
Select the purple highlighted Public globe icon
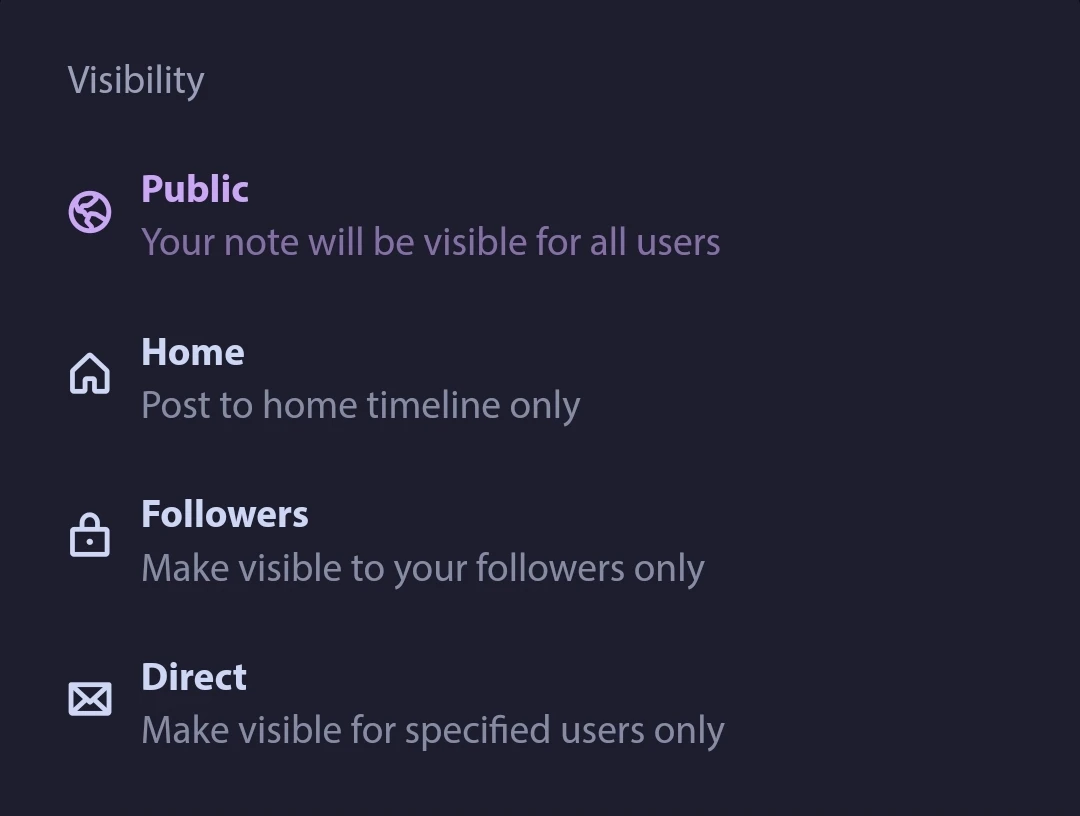pos(90,211)
